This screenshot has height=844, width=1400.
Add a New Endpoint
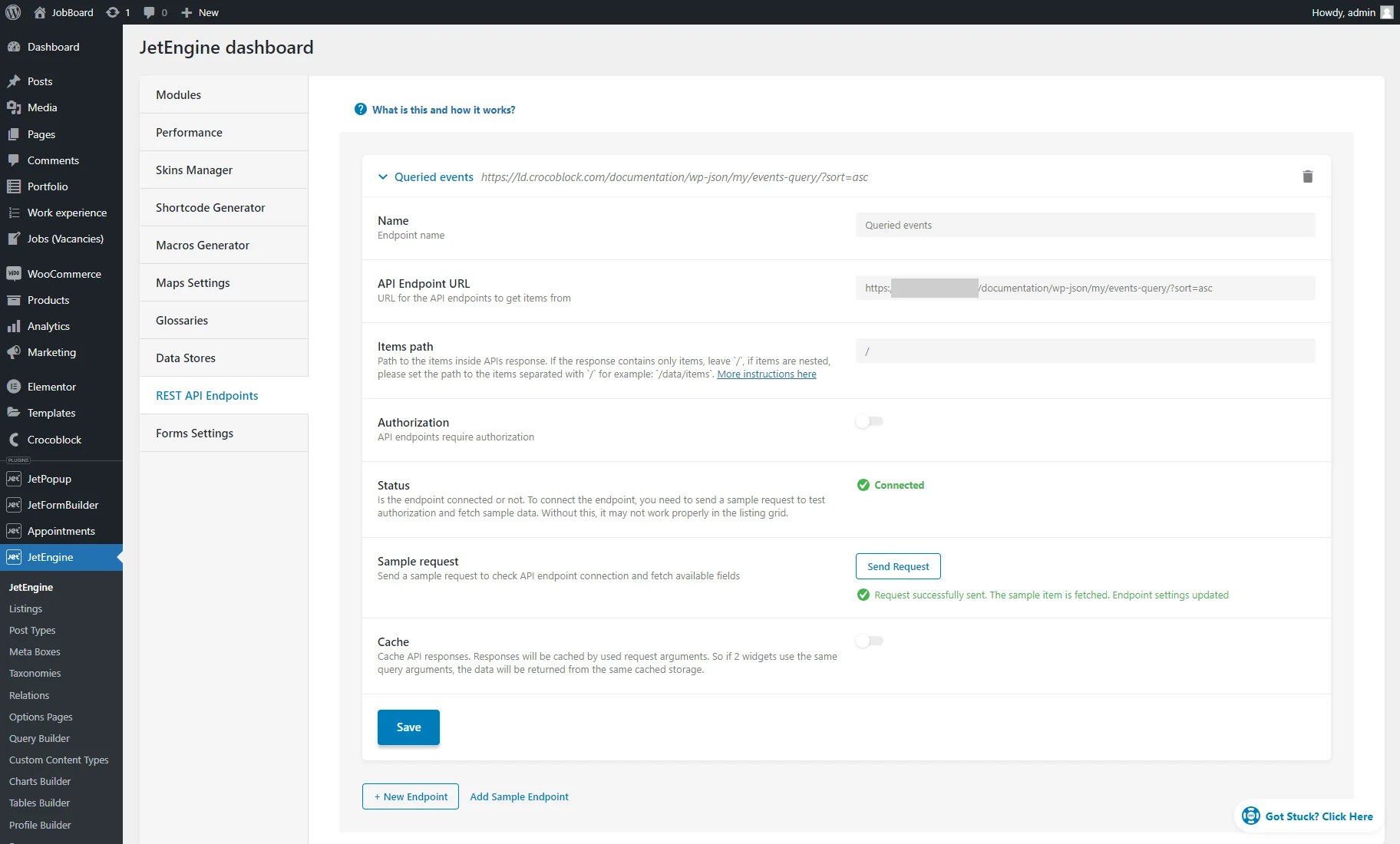pos(411,796)
